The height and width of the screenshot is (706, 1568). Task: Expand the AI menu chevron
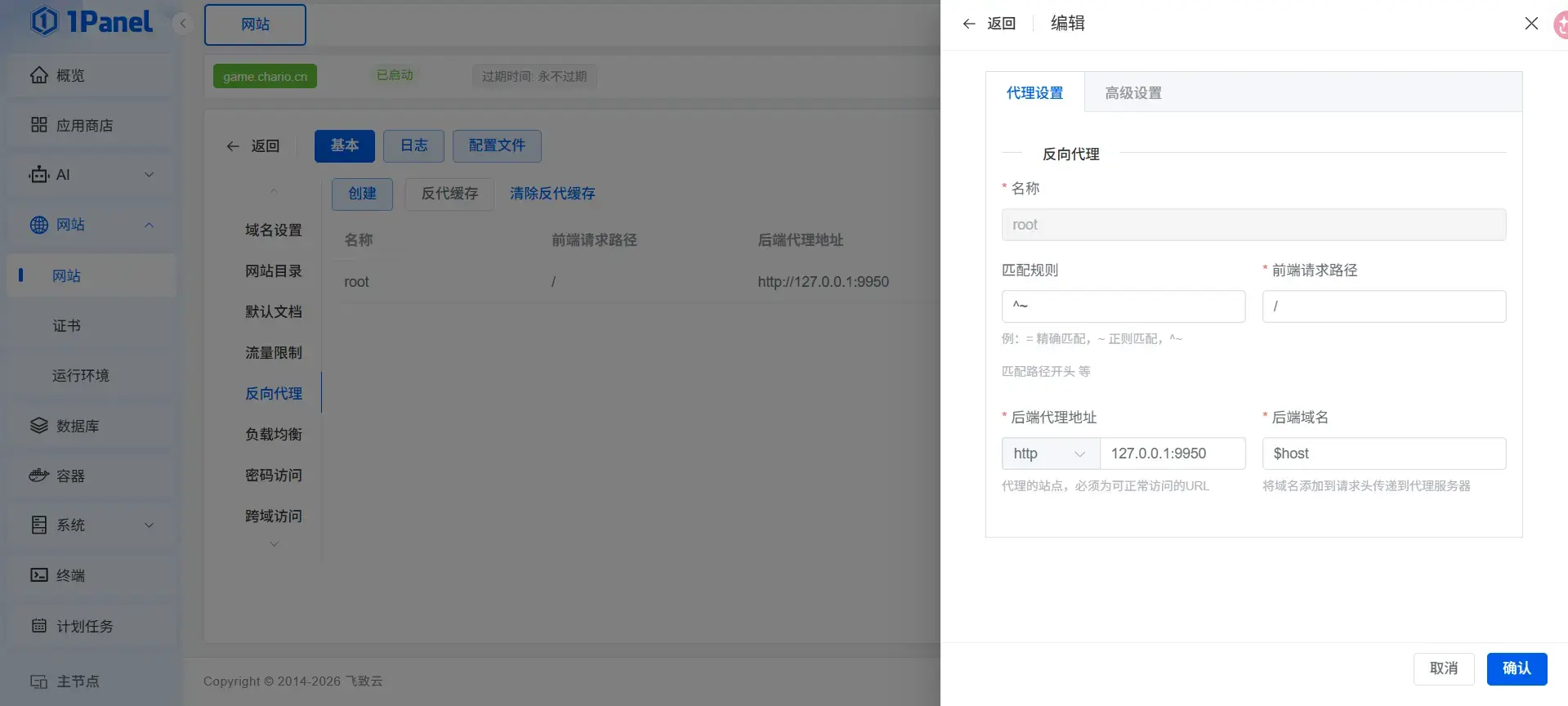[149, 175]
